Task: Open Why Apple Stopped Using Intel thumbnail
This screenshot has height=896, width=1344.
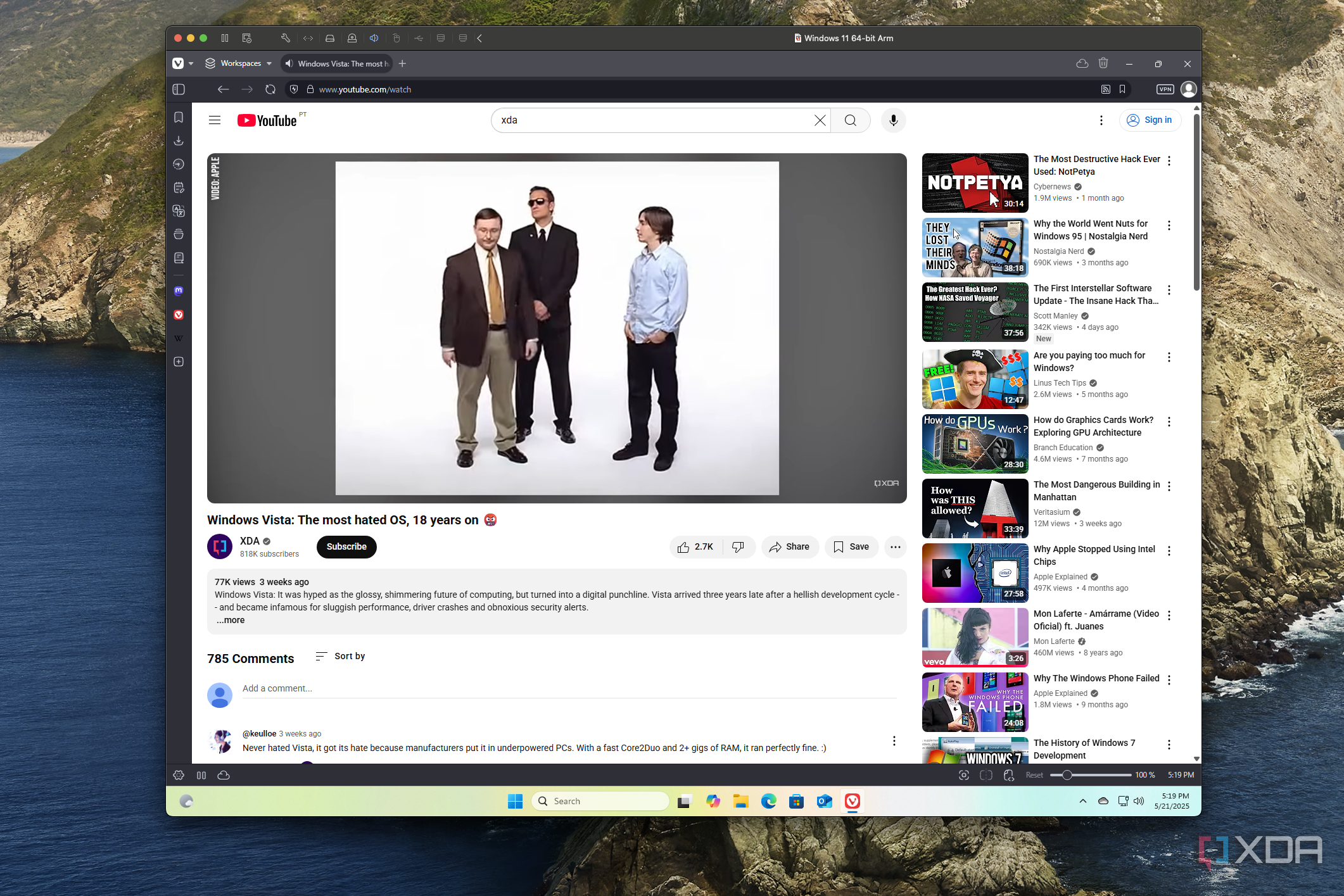Action: [x=975, y=573]
